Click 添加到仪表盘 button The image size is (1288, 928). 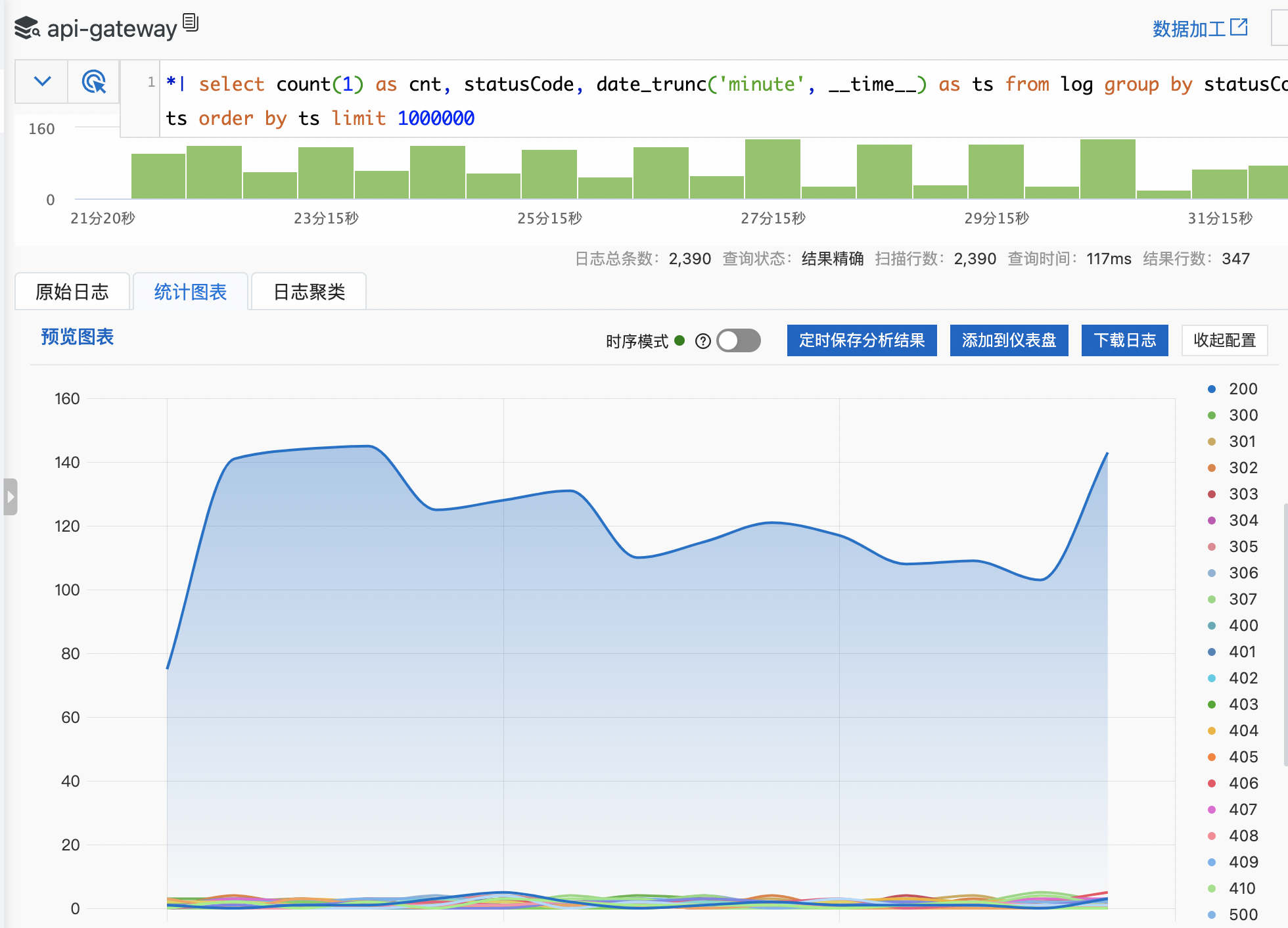(1009, 340)
